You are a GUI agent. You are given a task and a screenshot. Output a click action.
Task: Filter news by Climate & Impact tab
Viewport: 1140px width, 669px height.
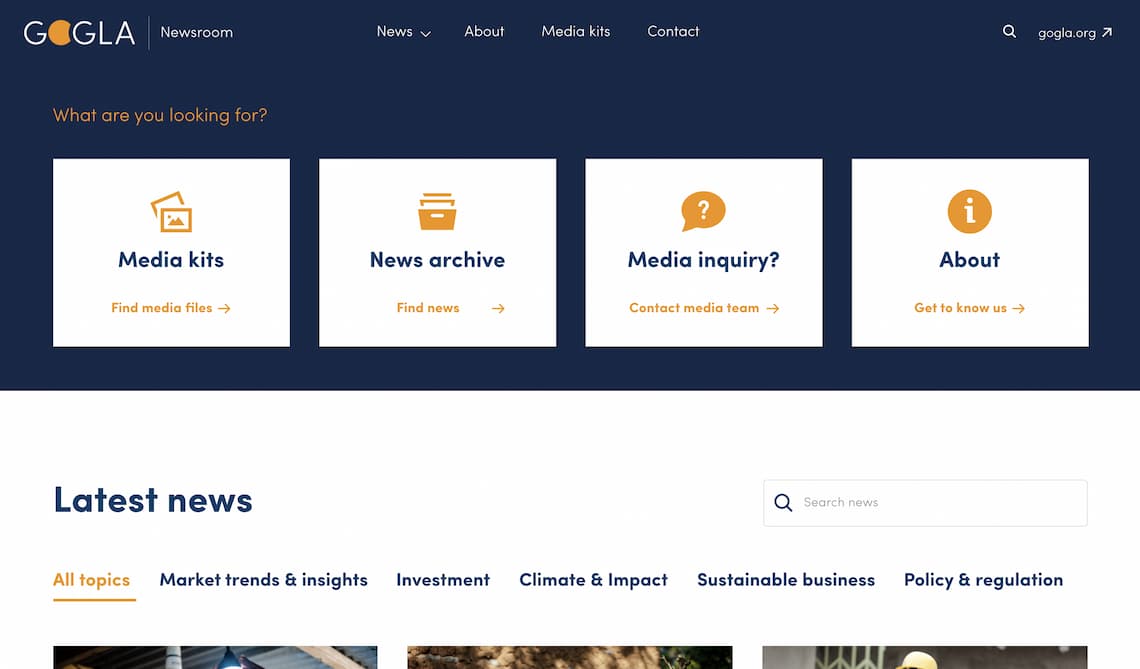click(593, 580)
